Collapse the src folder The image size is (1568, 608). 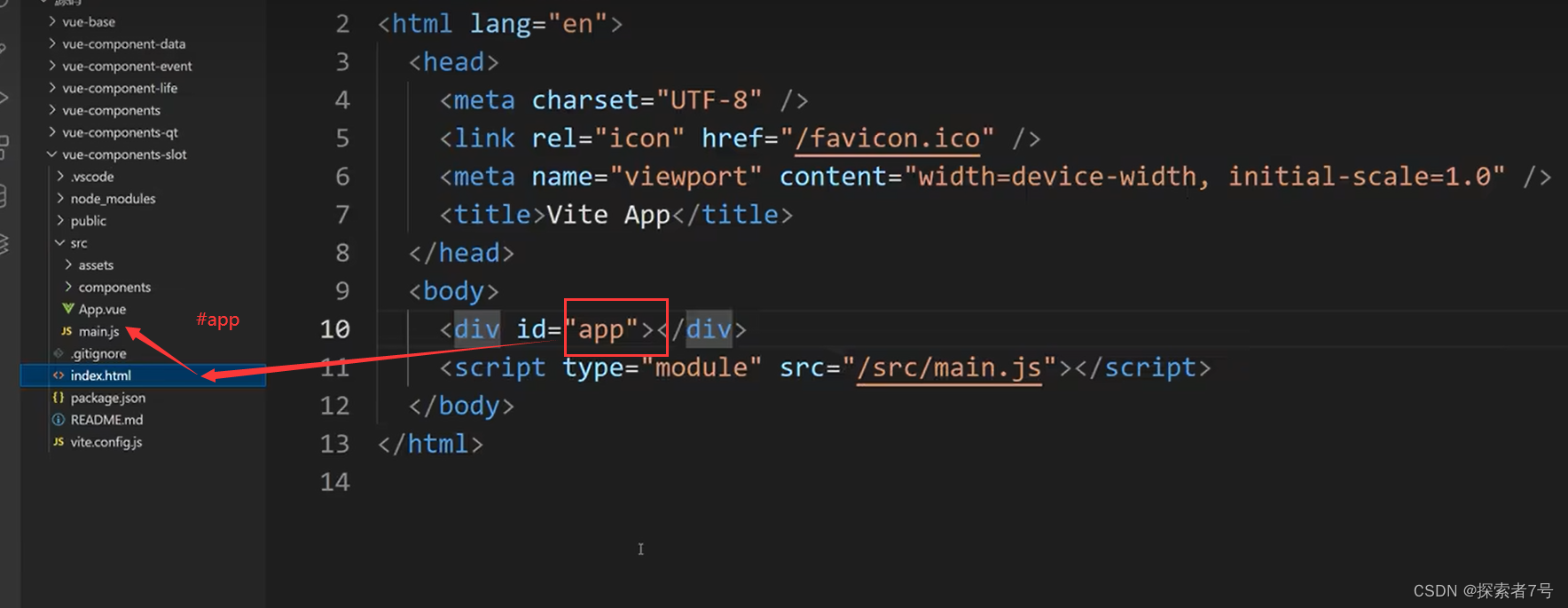79,243
